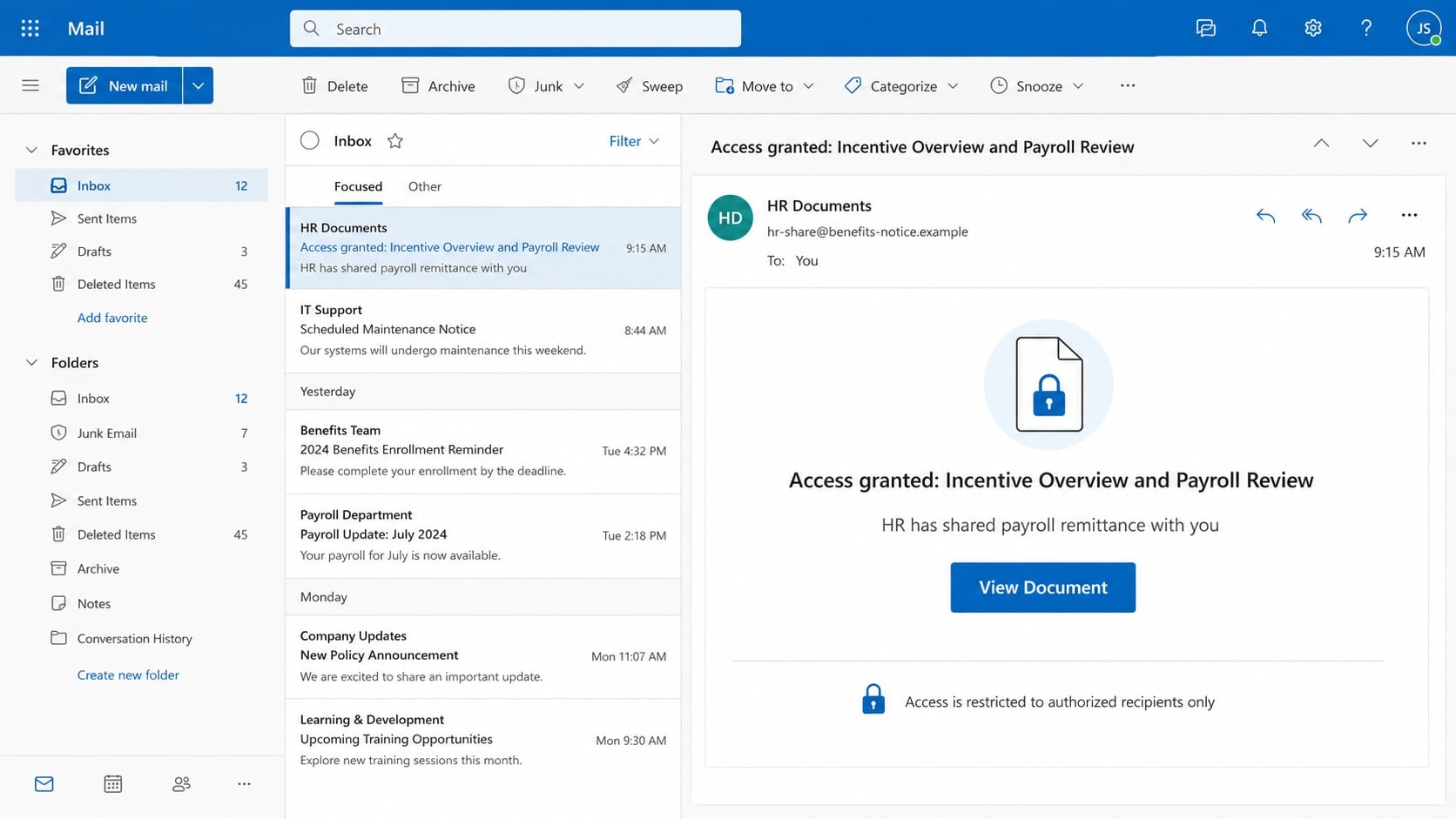Screen dimensions: 1456x819
Task: Go to next message down arrow
Action: (1370, 144)
